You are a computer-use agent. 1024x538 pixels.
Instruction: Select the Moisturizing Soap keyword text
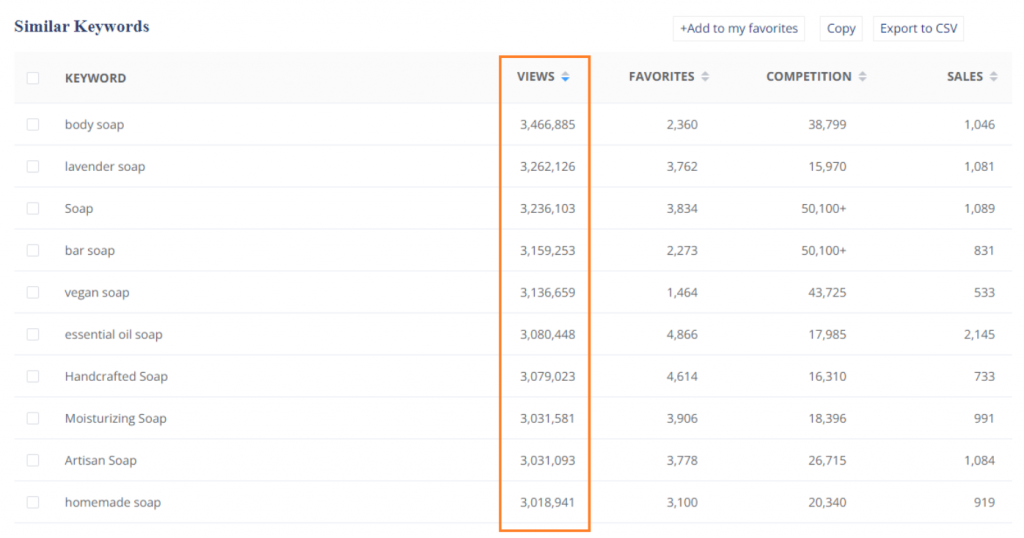(115, 419)
